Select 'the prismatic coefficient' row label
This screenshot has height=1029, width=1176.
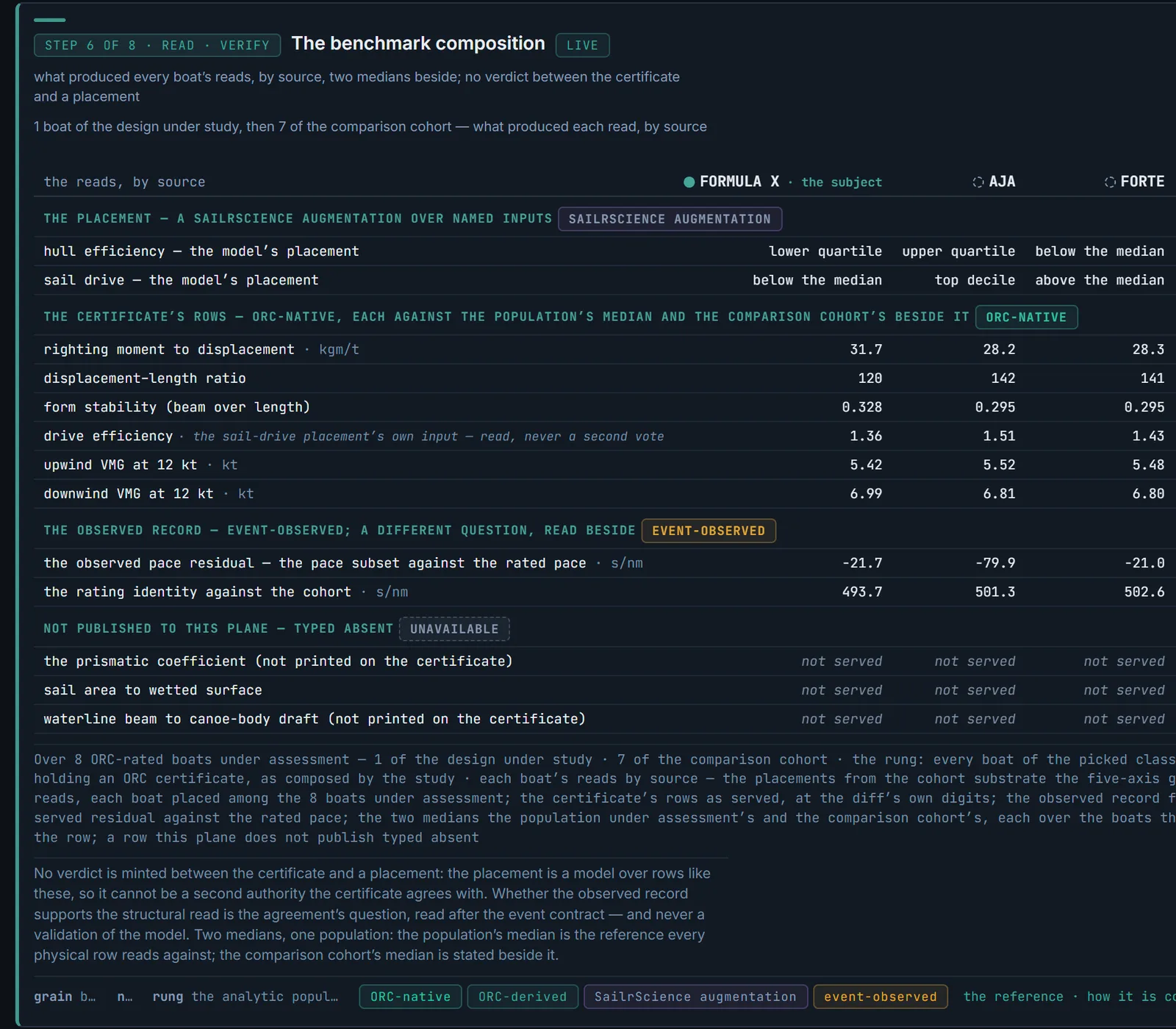point(278,661)
